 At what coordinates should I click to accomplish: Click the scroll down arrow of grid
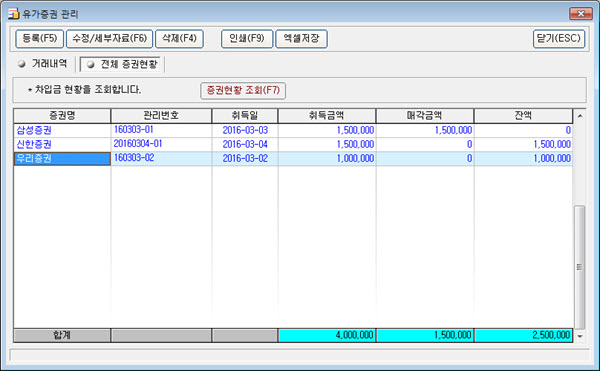coord(580,336)
